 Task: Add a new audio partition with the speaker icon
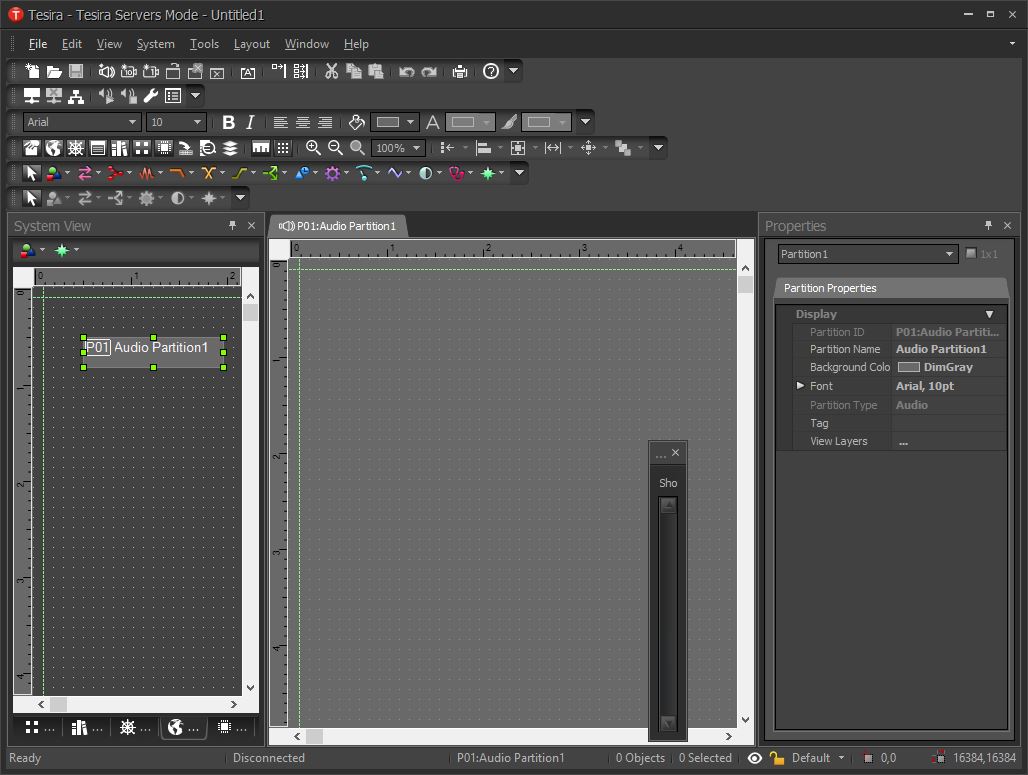pyautogui.click(x=106, y=71)
